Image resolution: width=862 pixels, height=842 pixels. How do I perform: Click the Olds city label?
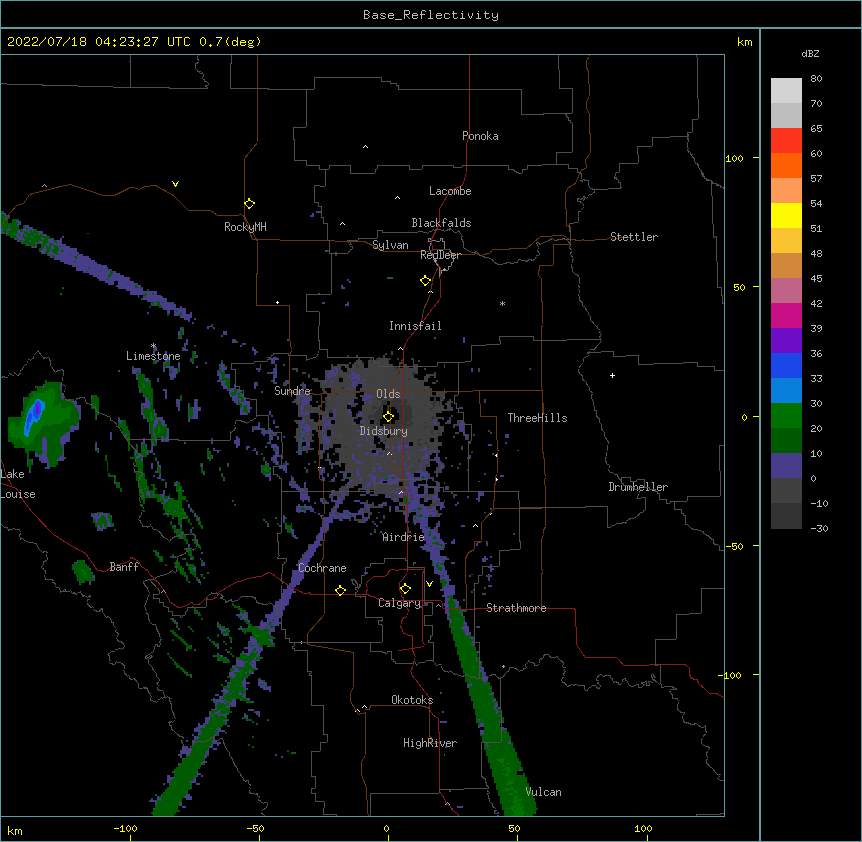pyautogui.click(x=388, y=394)
